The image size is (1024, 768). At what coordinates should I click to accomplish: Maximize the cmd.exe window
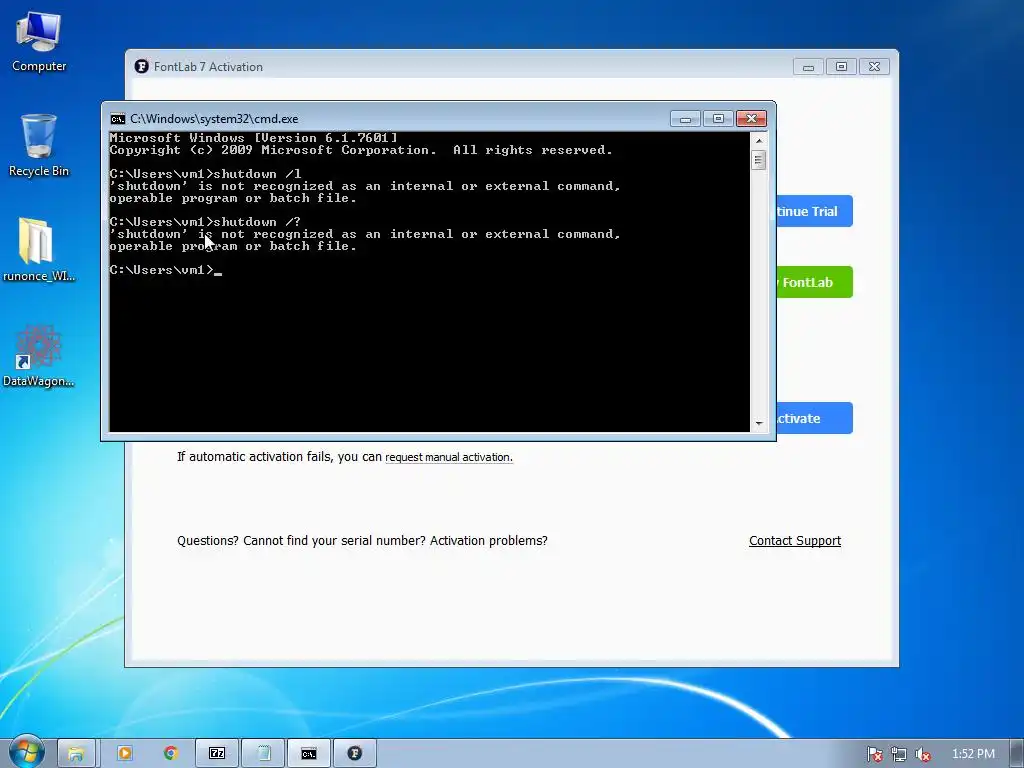[718, 119]
